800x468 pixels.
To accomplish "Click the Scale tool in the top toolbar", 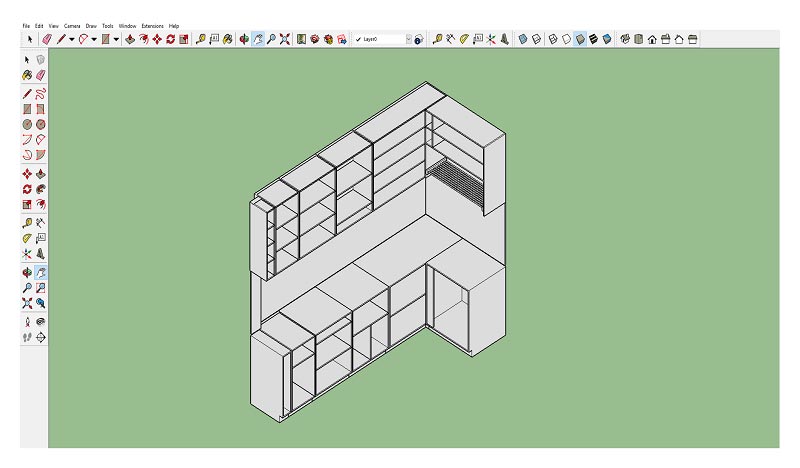I will (184, 39).
